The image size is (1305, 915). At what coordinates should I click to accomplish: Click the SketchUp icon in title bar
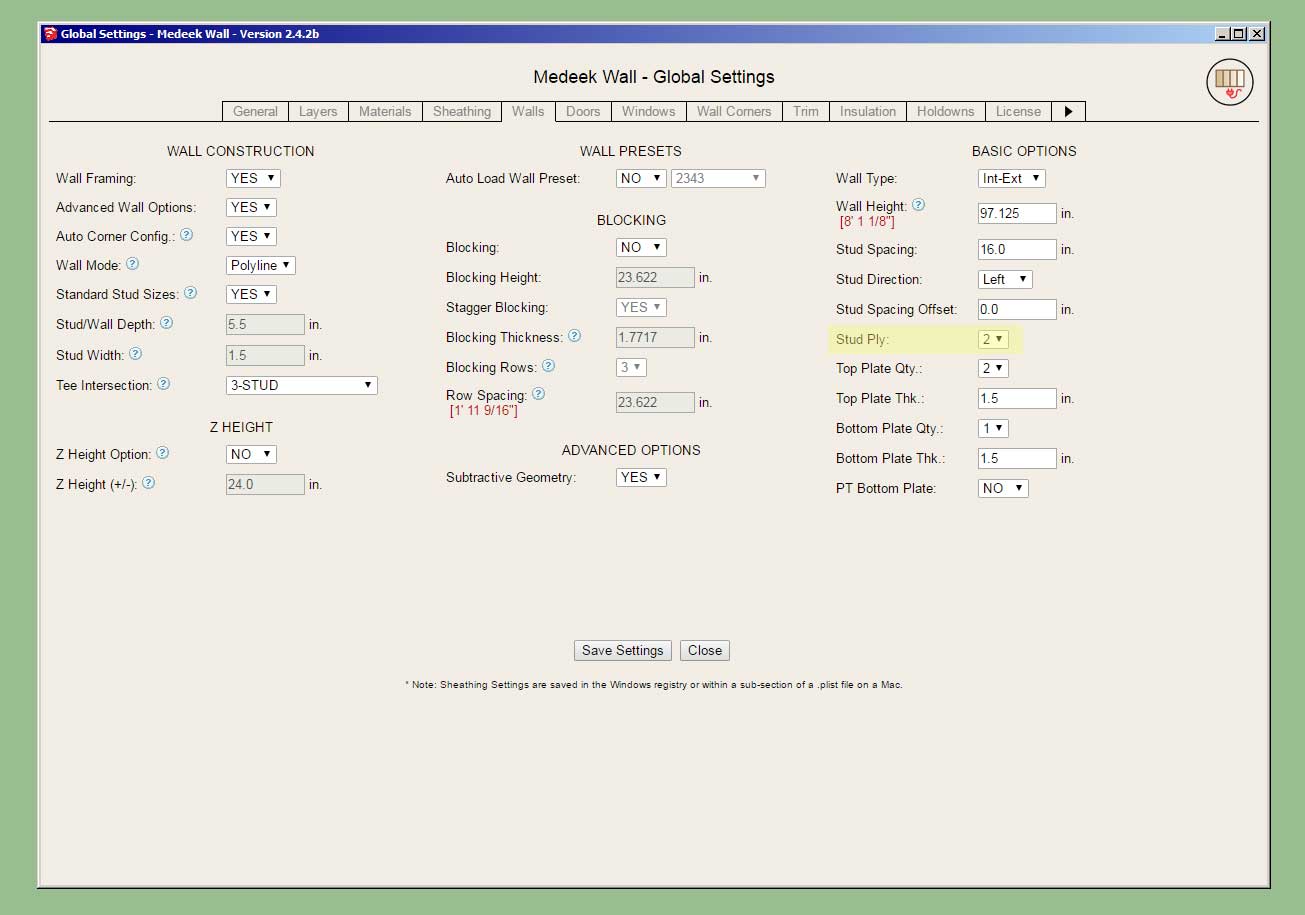(50, 33)
